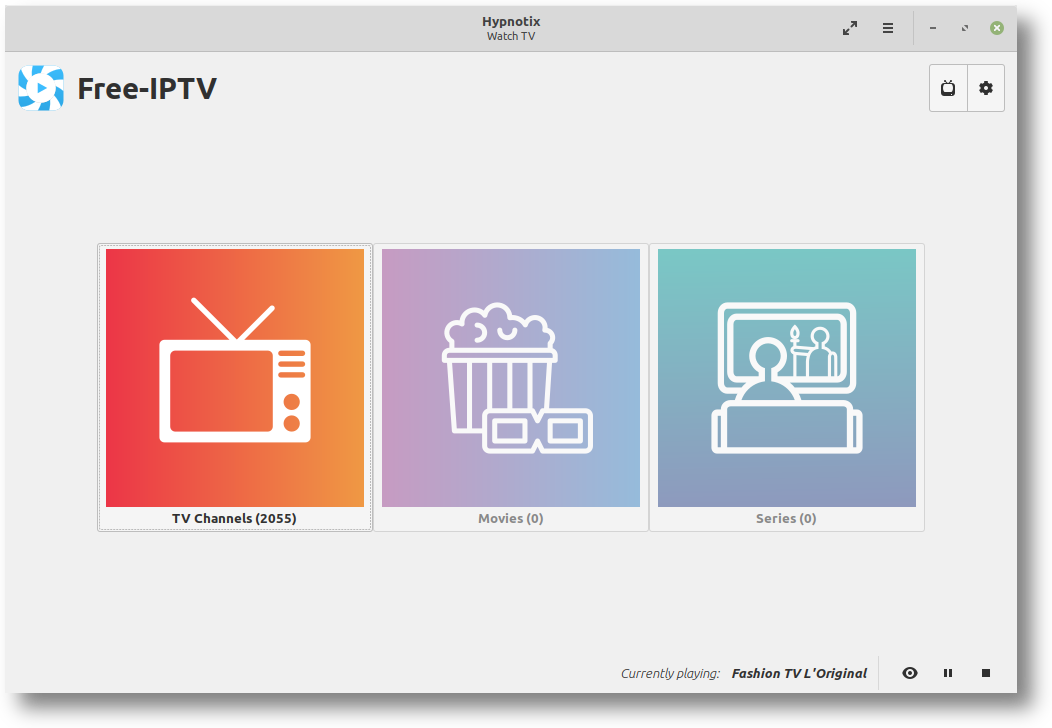The width and height of the screenshot is (1052, 728).
Task: Show the currently playing channel with eye icon
Action: (910, 673)
